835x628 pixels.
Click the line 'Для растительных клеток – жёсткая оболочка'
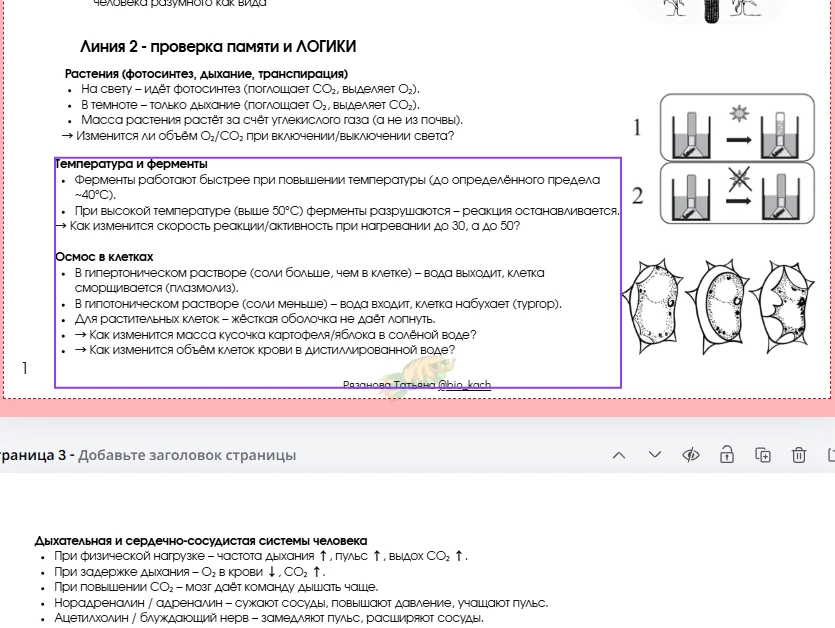255,319
